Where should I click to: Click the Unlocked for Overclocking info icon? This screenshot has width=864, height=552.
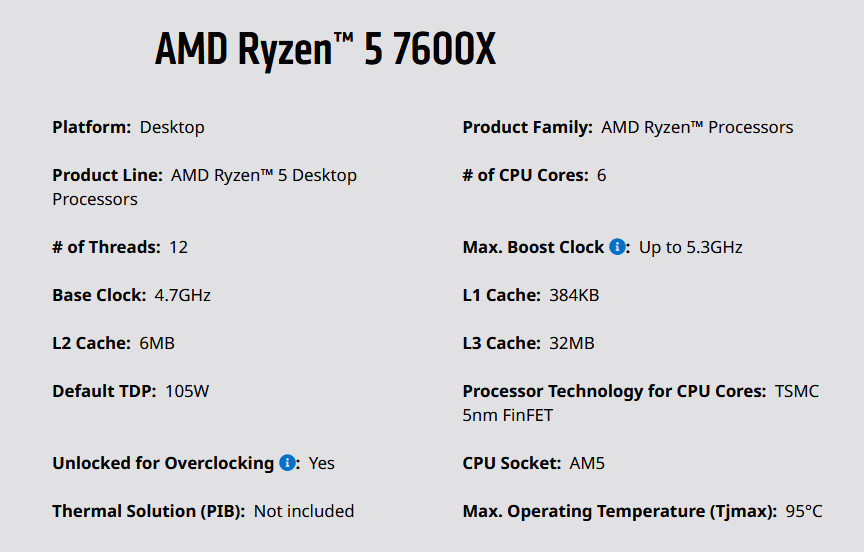[287, 463]
